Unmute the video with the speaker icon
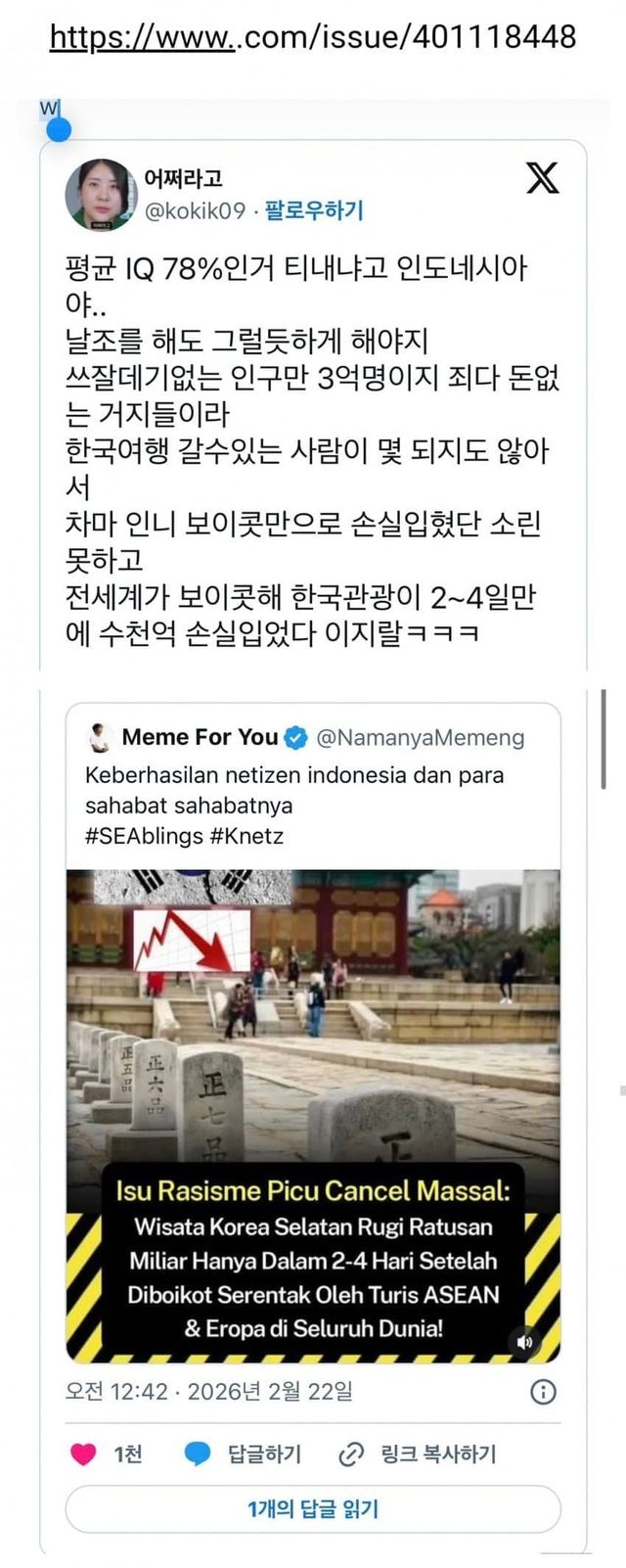The image size is (626, 1568). click(x=525, y=1341)
